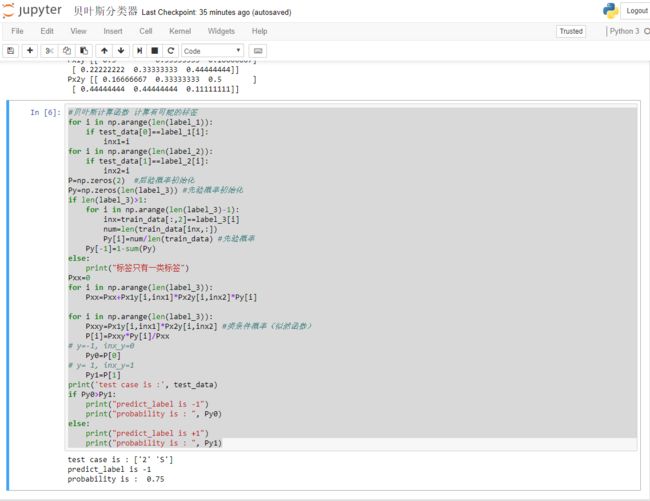Move selected cell down
This screenshot has width=650, height=501.
[x=121, y=51]
